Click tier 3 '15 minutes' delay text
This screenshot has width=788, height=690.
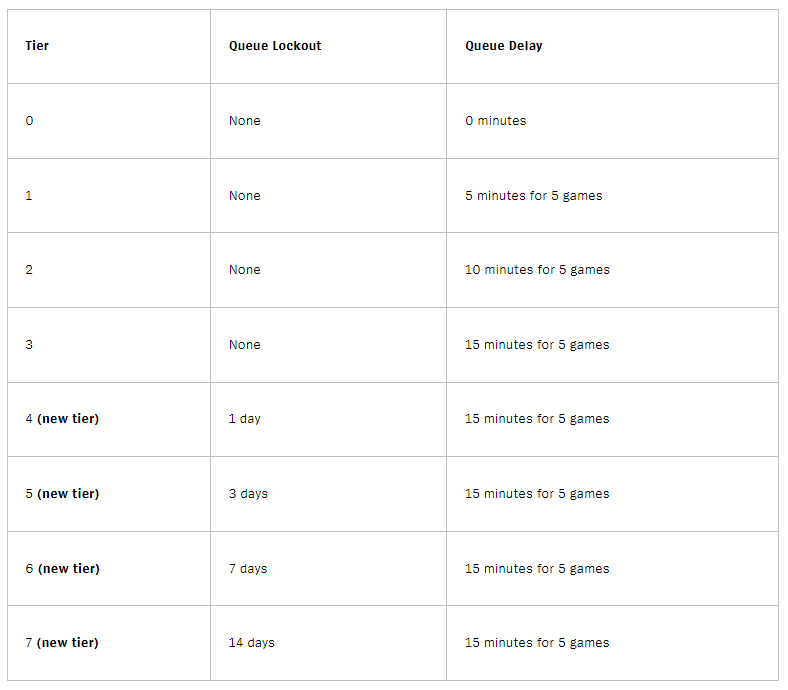tap(537, 345)
